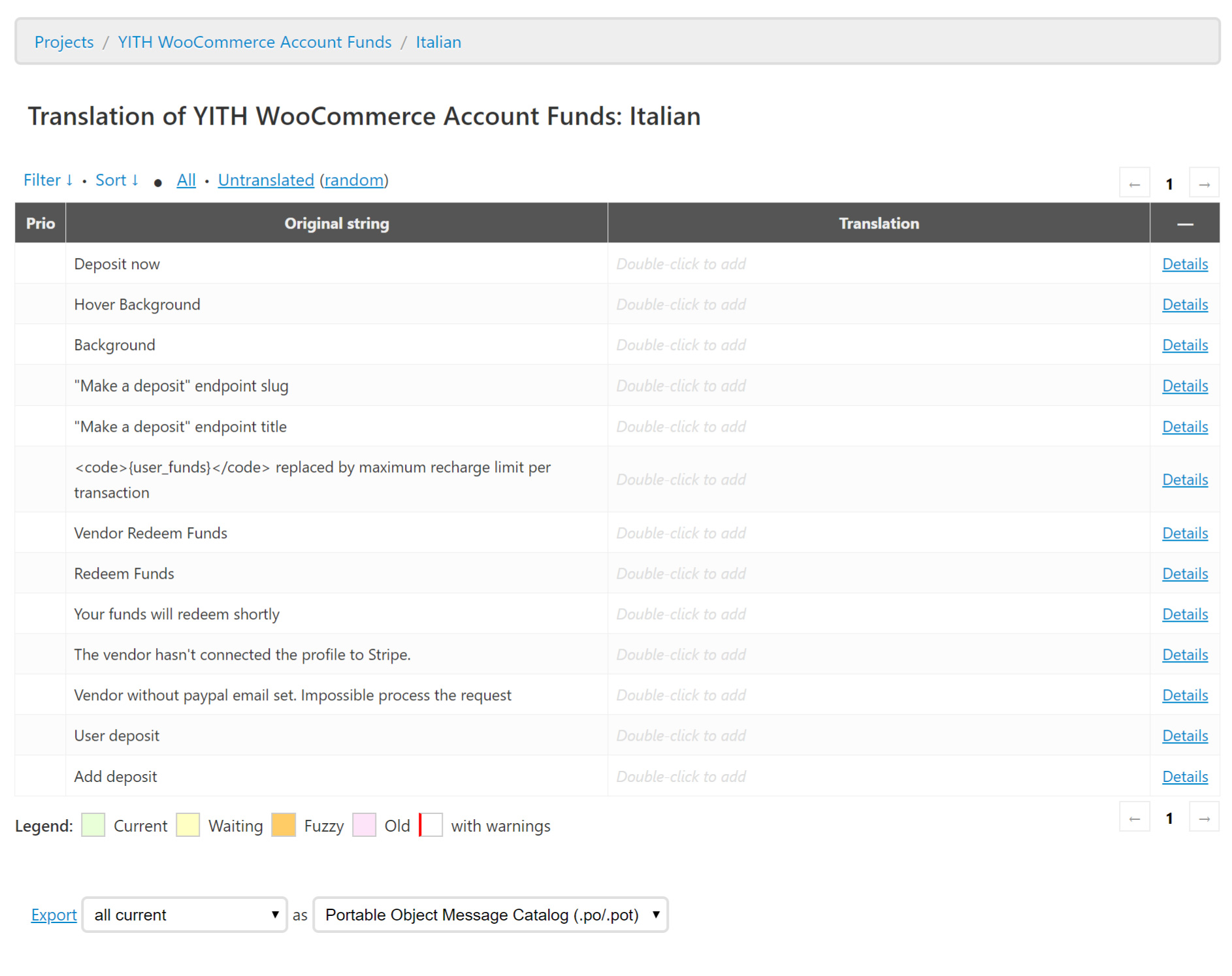This screenshot has height=976, width=1232.
Task: Open Details for paypal email row
Action: tap(1185, 695)
